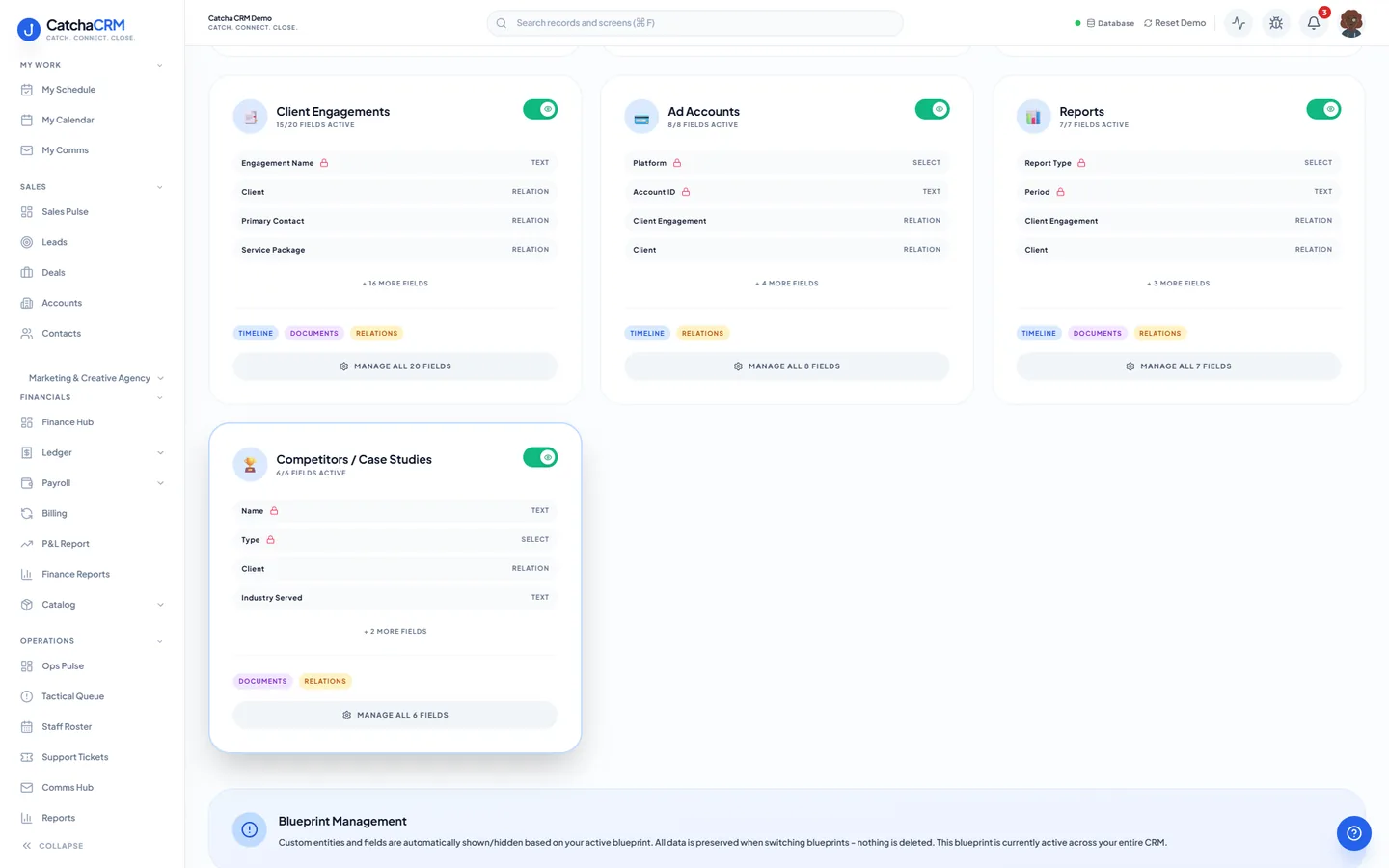1389x868 pixels.
Task: Show 16 more fields in Client Engagements
Action: (395, 284)
